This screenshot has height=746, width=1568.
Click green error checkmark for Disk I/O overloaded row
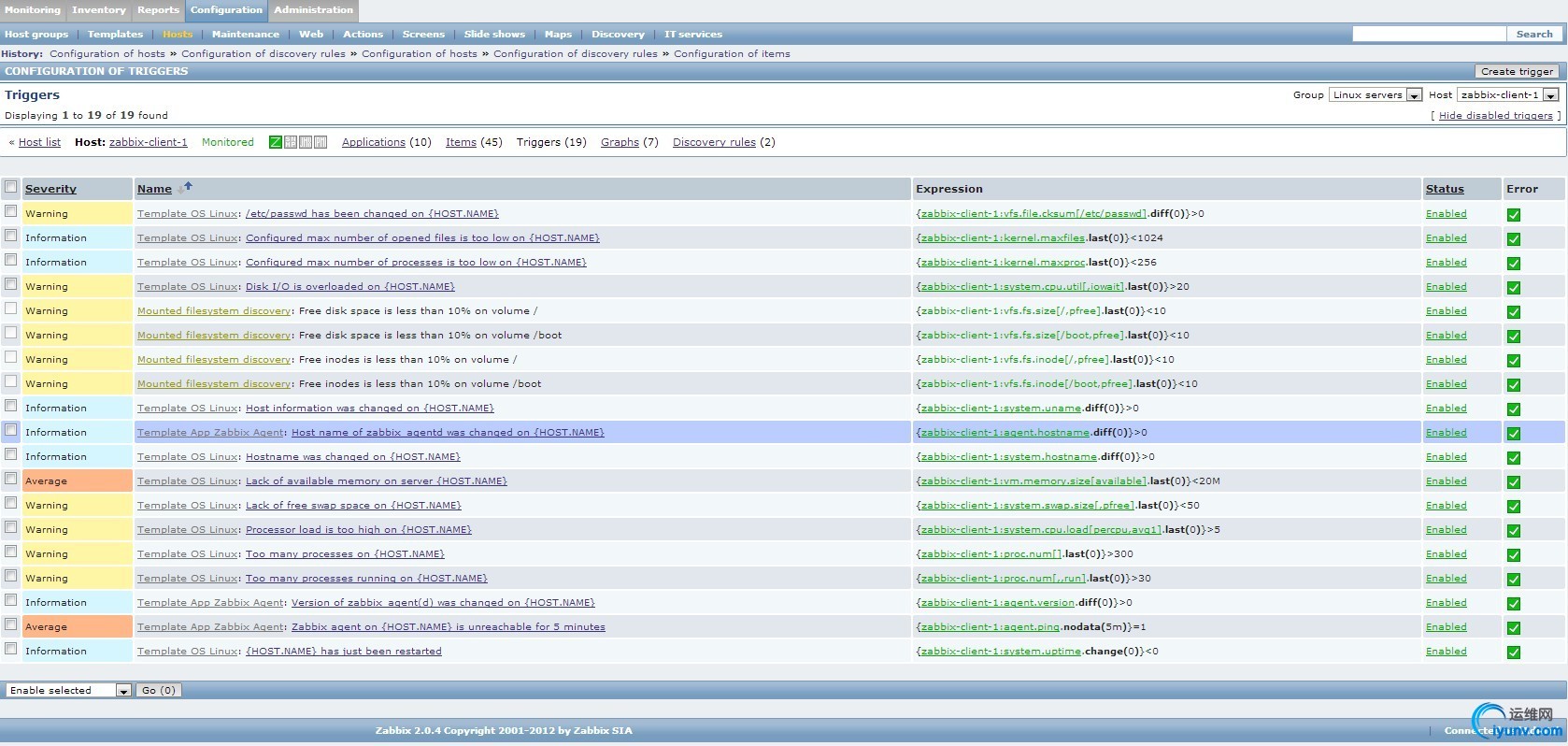1513,288
